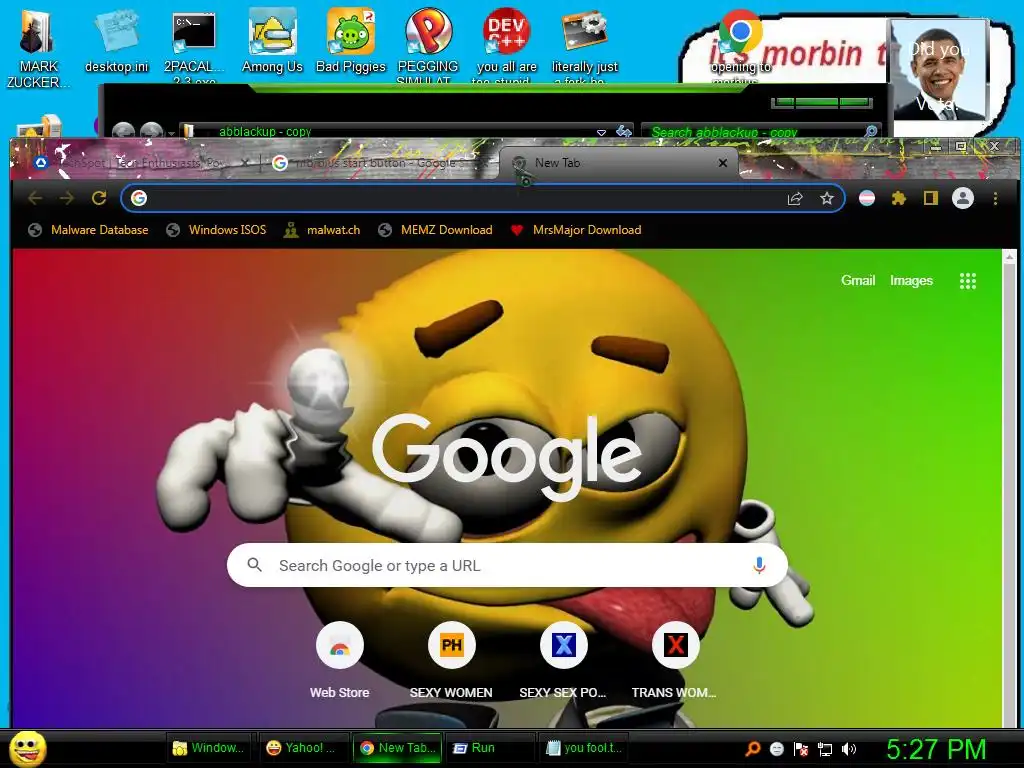Open the side panel icon in Chrome toolbar

[x=931, y=198]
